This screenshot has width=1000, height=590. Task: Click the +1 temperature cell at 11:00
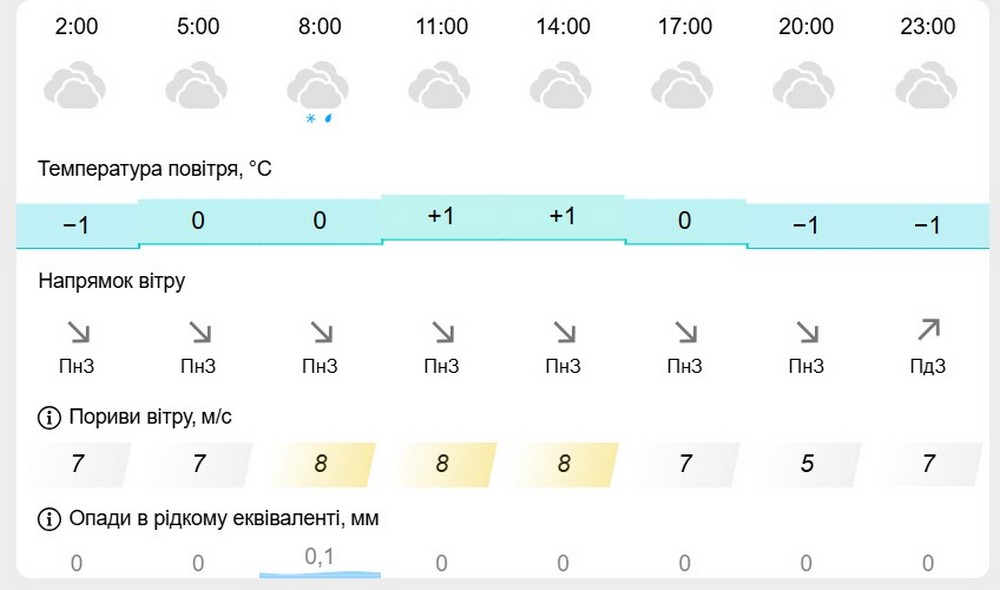pyautogui.click(x=441, y=216)
